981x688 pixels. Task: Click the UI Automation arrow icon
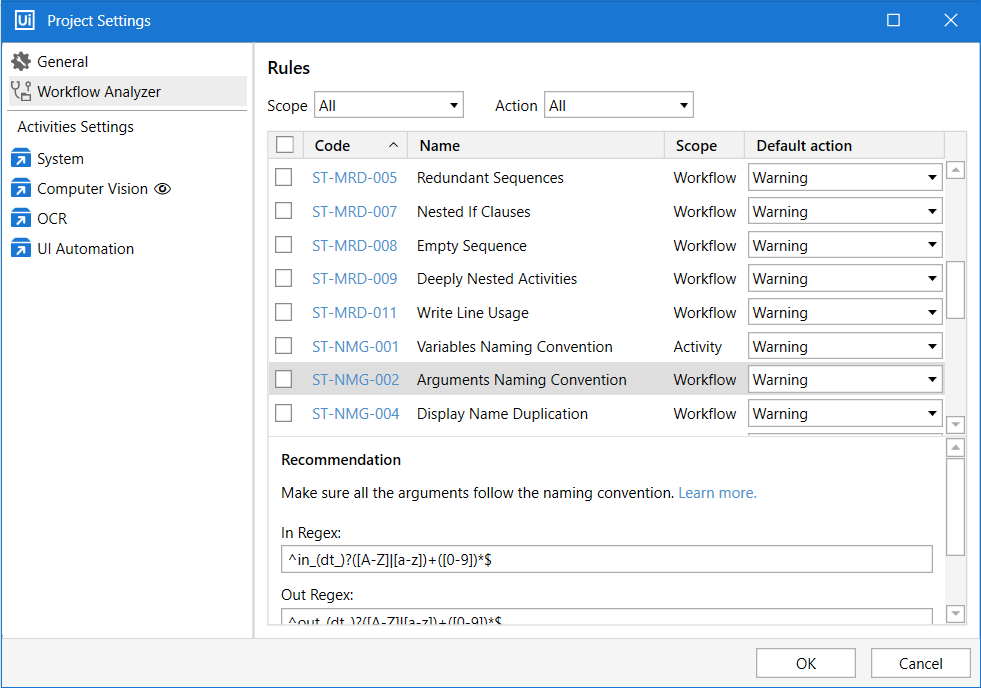coord(21,249)
